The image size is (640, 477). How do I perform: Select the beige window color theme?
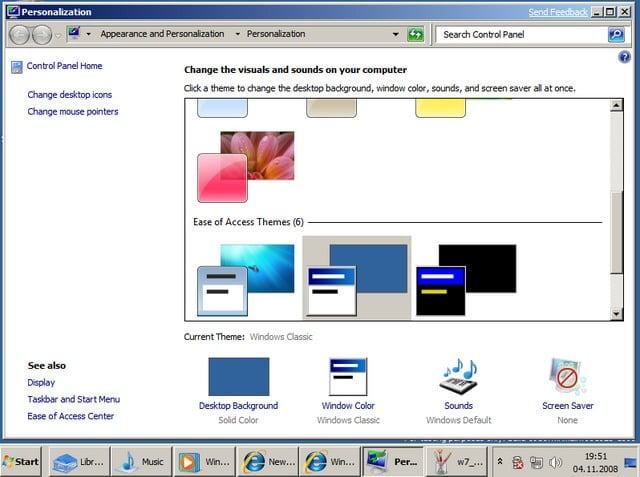tap(331, 109)
